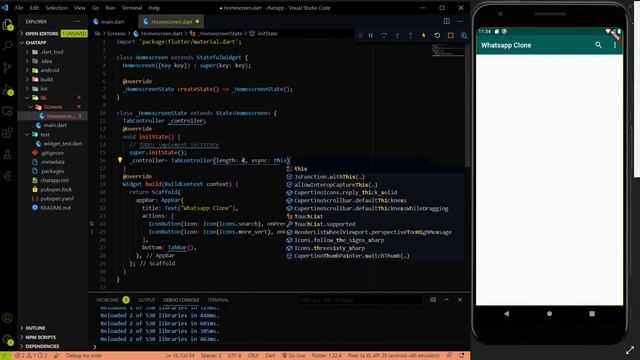This screenshot has width=640, height=360.
Task: Tap the emulator Recents navigation button
Action: pos(592,313)
